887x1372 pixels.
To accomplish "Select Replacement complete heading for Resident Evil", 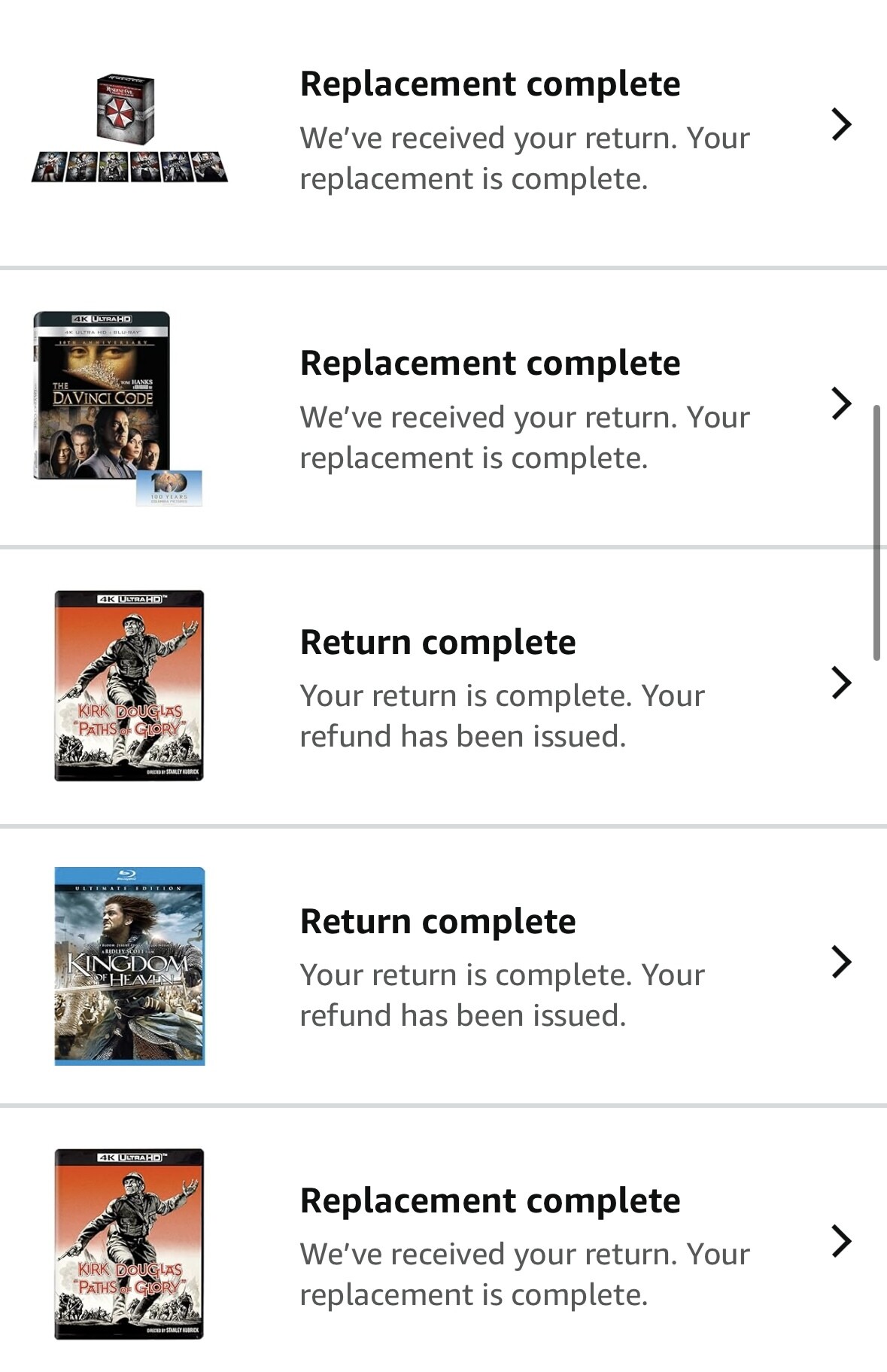I will (x=490, y=84).
